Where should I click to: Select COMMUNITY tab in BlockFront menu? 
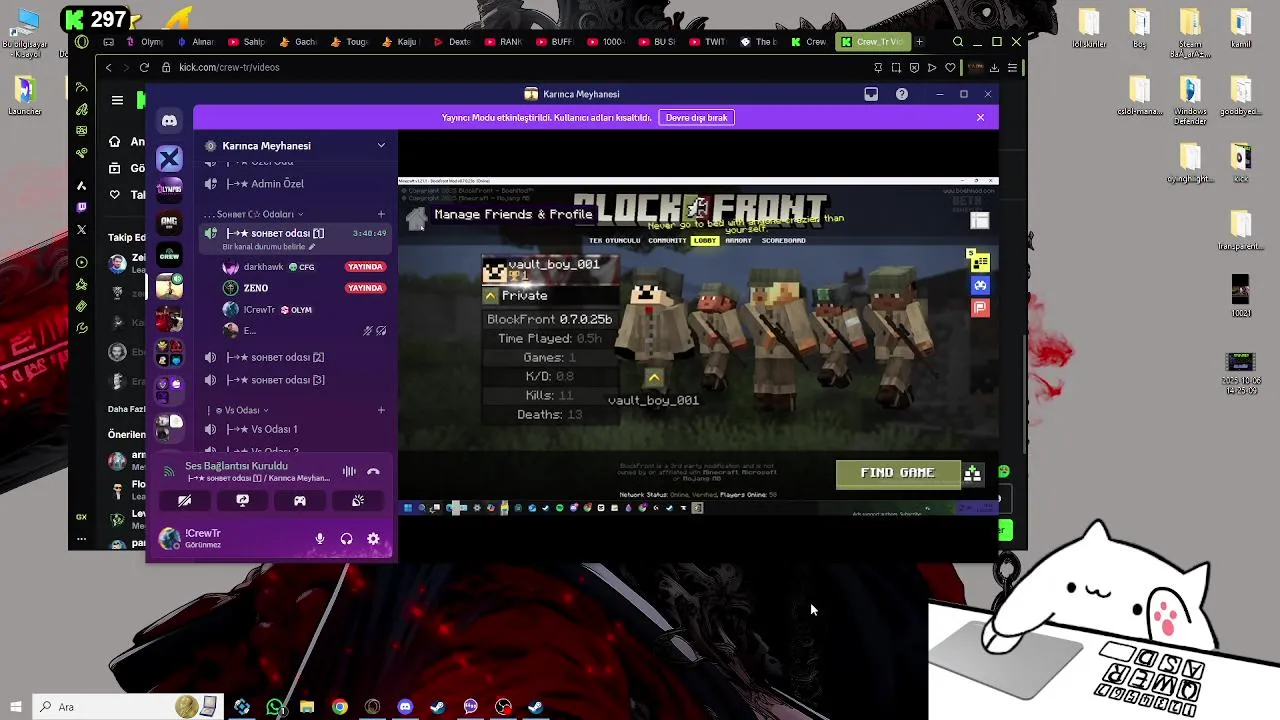[667, 241]
